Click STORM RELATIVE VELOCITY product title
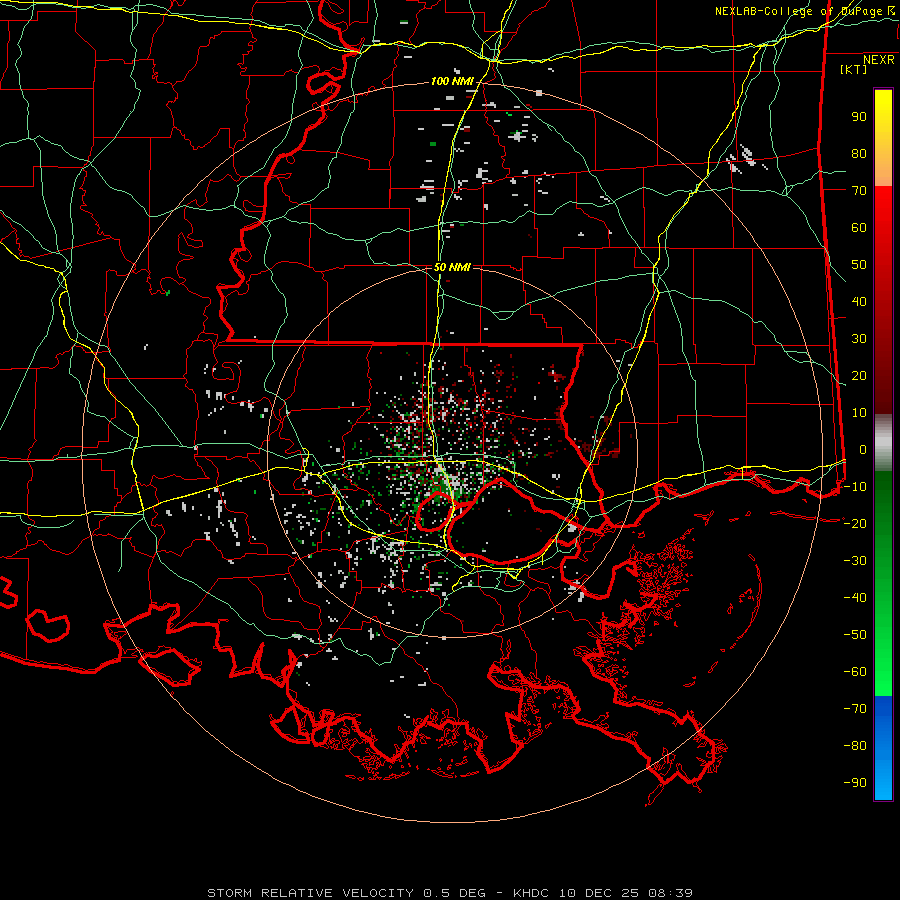Image resolution: width=900 pixels, height=900 pixels. 310,893
